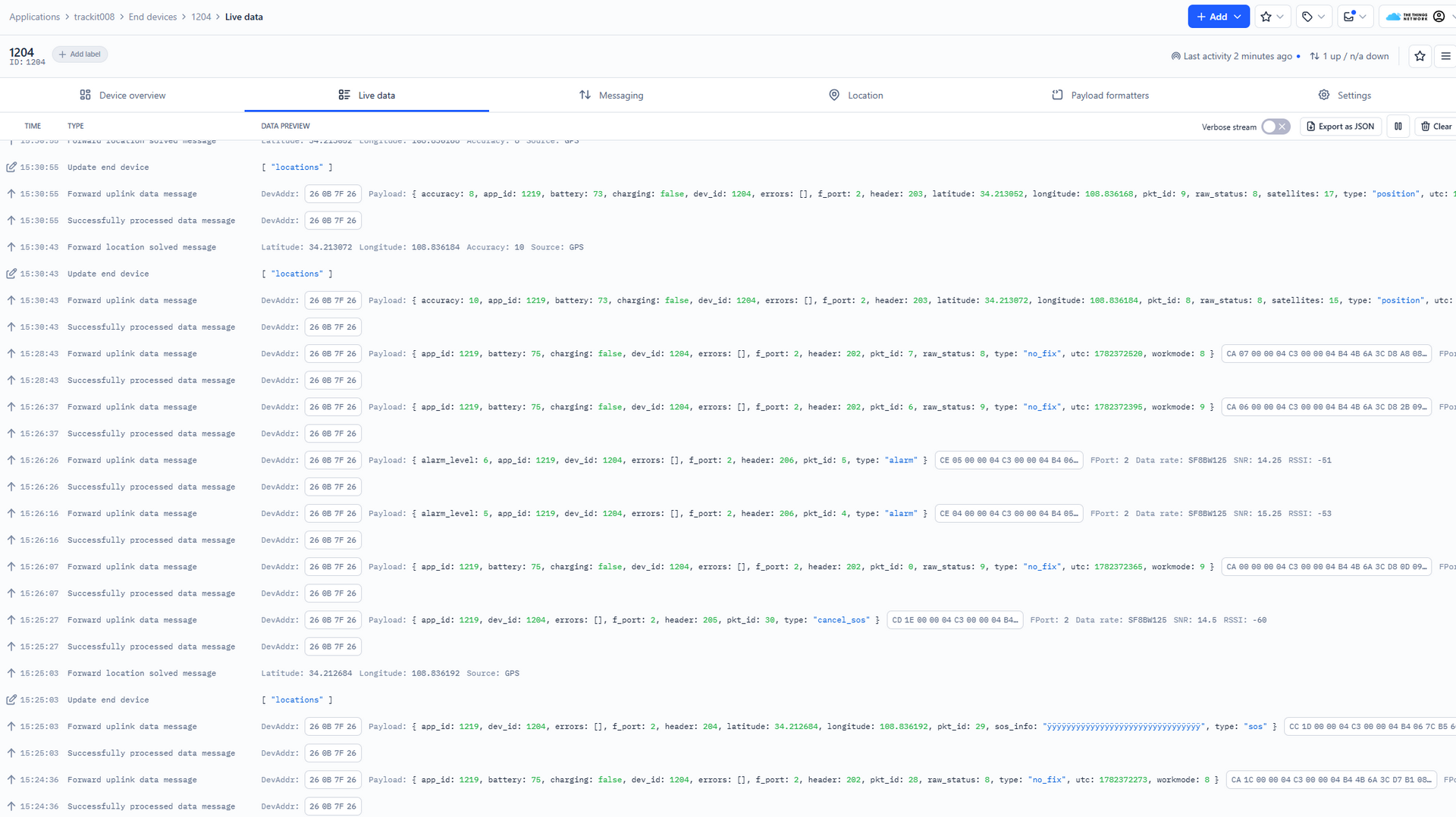Click Latitude 34.213072 in 15:30:43 location row

pyautogui.click(x=306, y=247)
